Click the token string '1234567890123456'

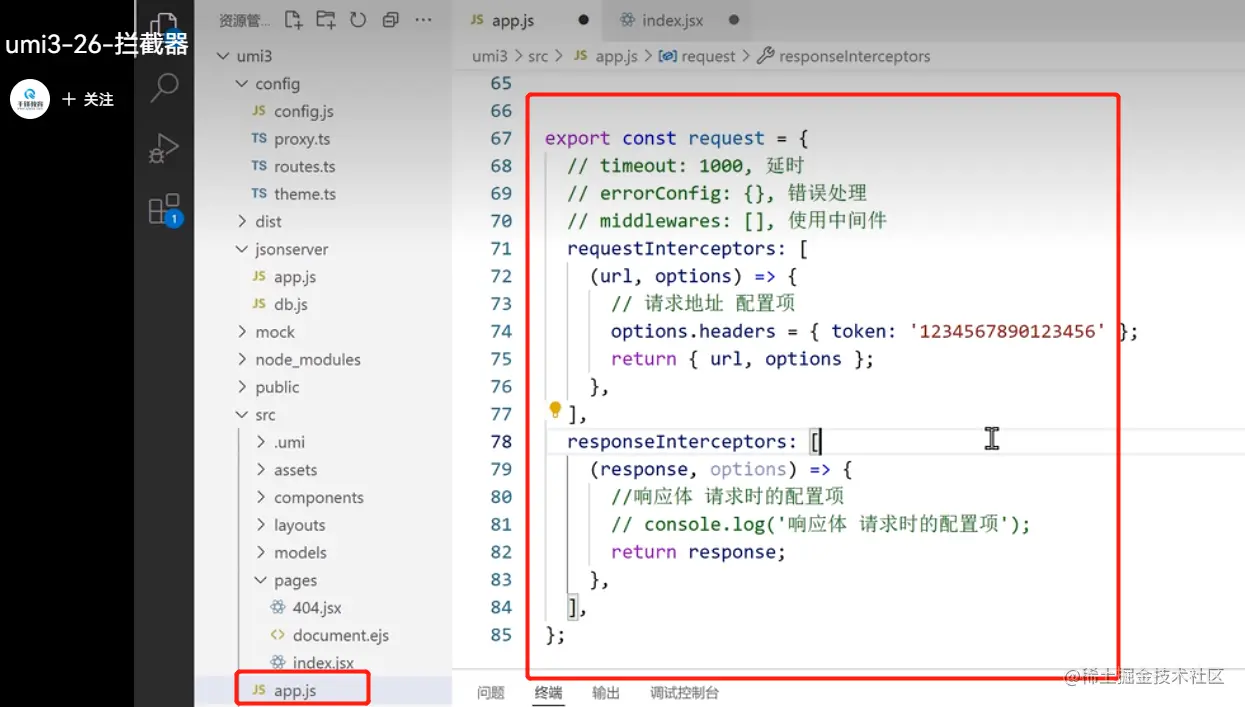point(1008,331)
